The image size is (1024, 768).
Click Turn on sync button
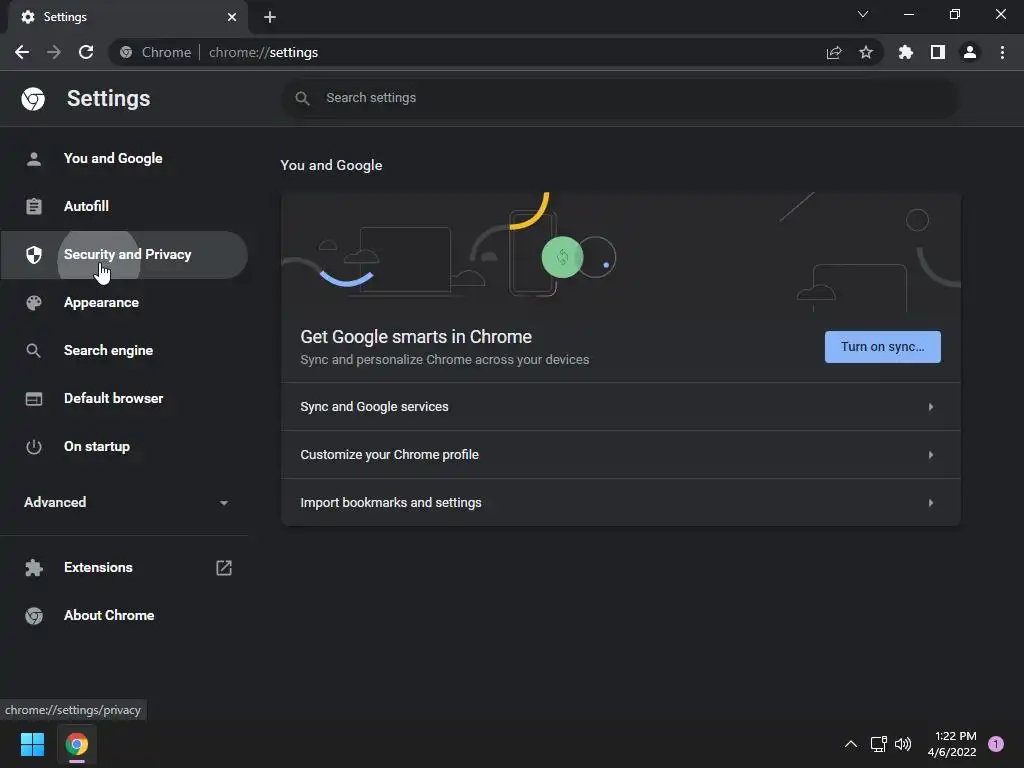point(882,347)
